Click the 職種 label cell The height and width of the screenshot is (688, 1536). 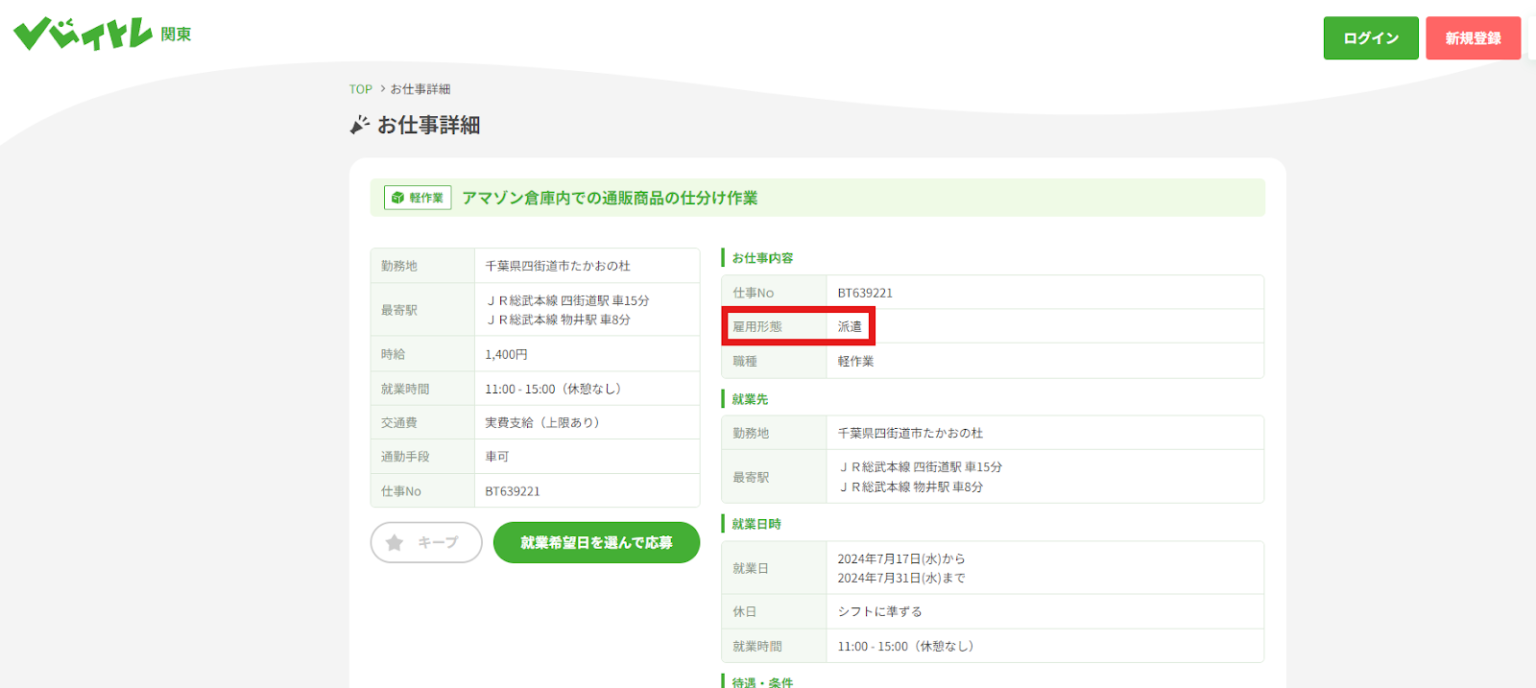coord(774,361)
